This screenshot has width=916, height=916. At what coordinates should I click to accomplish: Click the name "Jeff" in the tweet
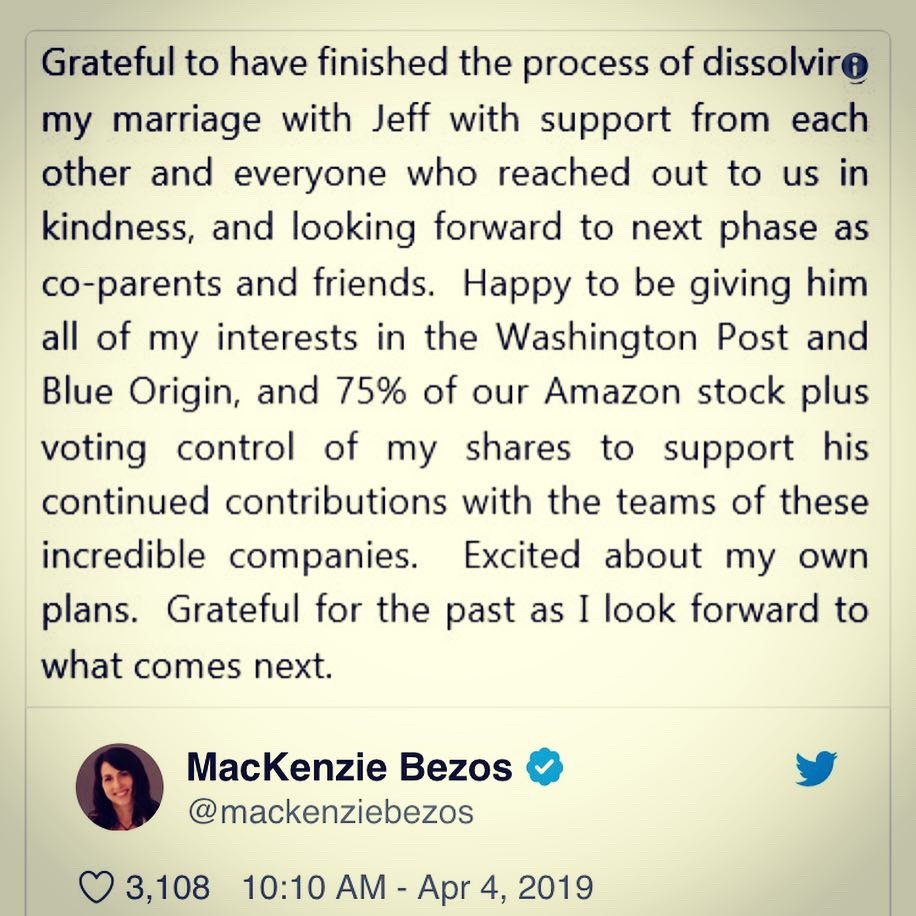point(401,119)
